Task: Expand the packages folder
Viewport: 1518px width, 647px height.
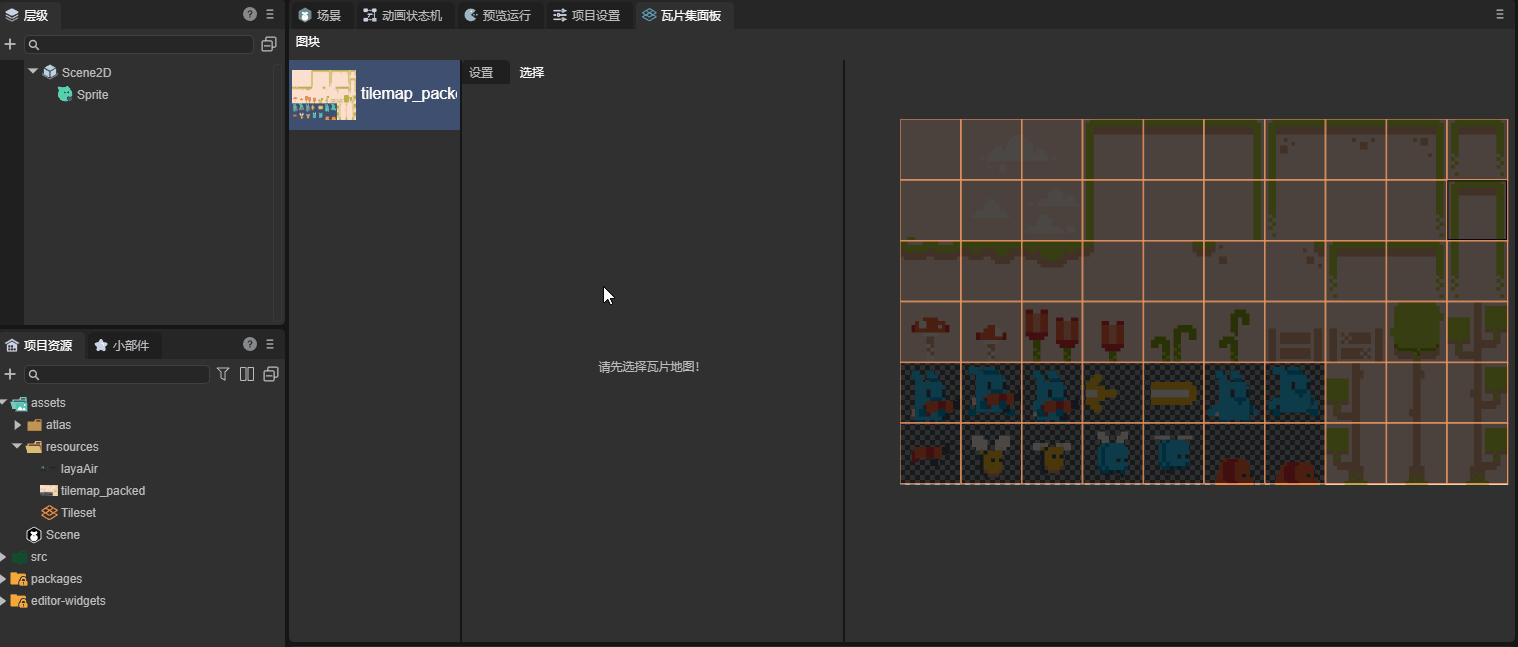Action: (4, 579)
